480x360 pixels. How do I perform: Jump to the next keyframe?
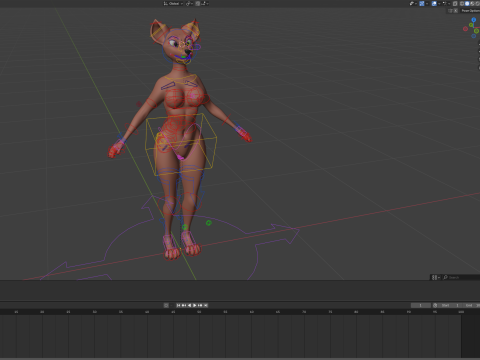click(200, 305)
